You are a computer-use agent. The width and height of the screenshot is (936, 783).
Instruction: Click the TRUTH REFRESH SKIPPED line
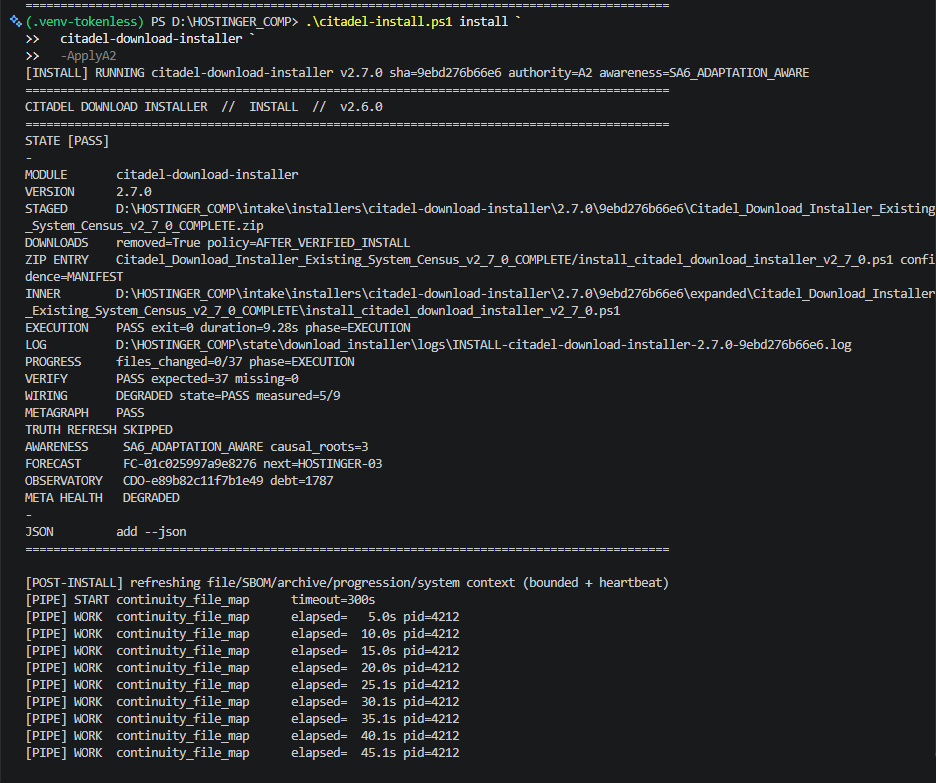(x=98, y=430)
